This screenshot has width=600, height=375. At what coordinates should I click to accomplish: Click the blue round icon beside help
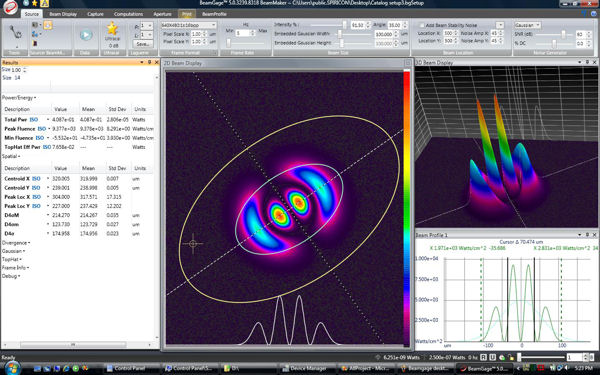594,13
